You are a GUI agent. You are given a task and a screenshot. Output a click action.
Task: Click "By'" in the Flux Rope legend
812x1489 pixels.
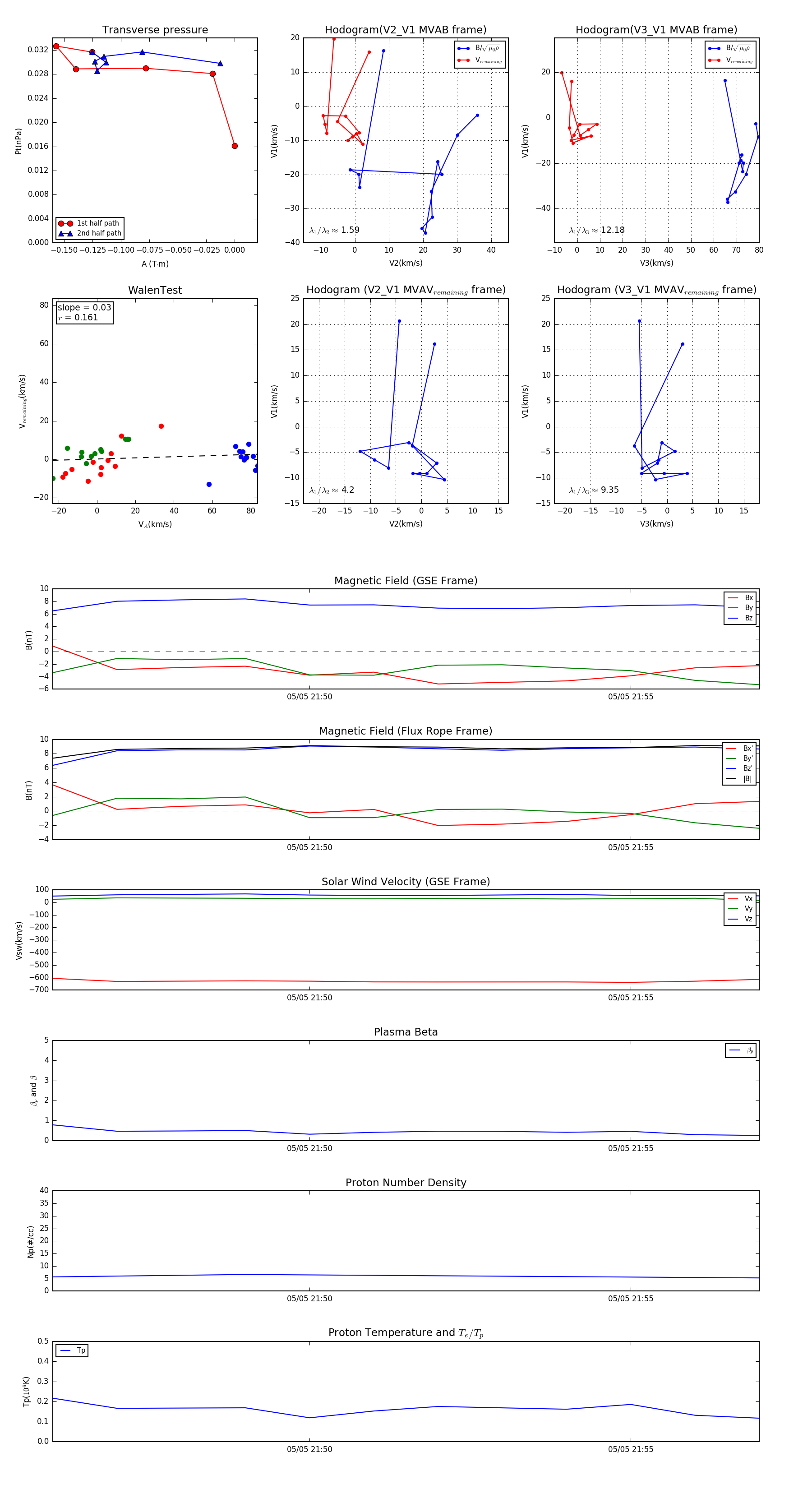pos(748,758)
